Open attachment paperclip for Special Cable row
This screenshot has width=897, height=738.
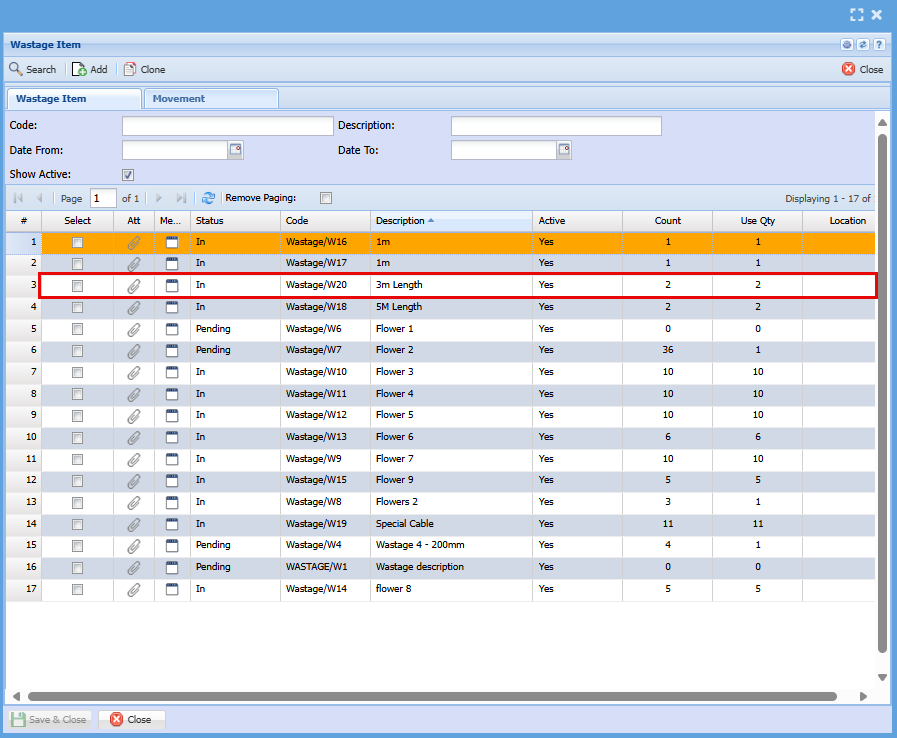point(134,524)
